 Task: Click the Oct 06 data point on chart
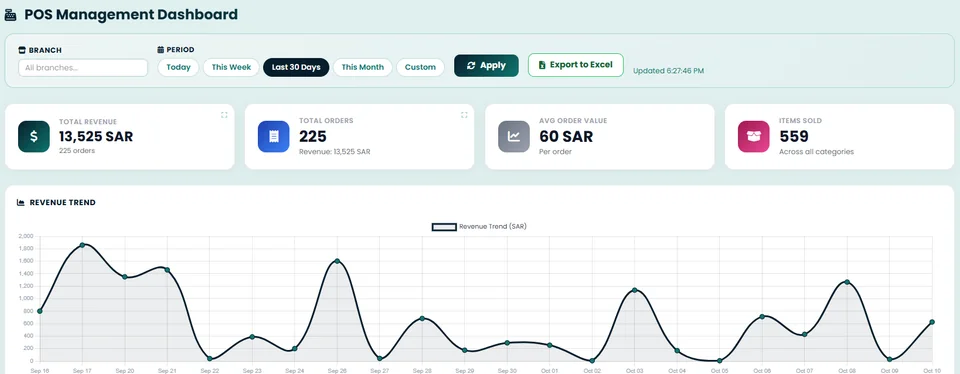[762, 316]
